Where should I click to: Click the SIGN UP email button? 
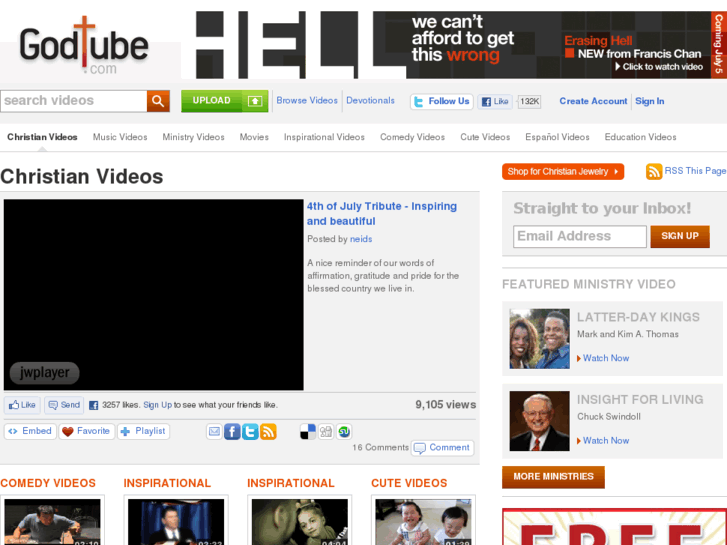point(680,237)
